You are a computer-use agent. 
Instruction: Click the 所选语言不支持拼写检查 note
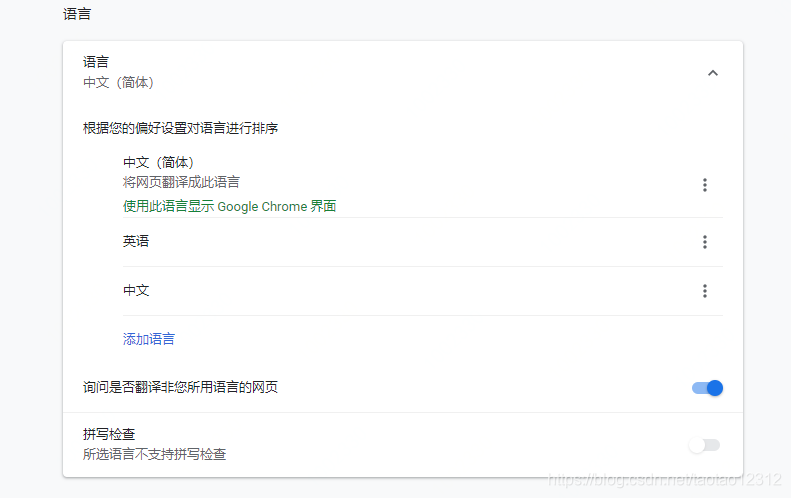pyautogui.click(x=154, y=454)
